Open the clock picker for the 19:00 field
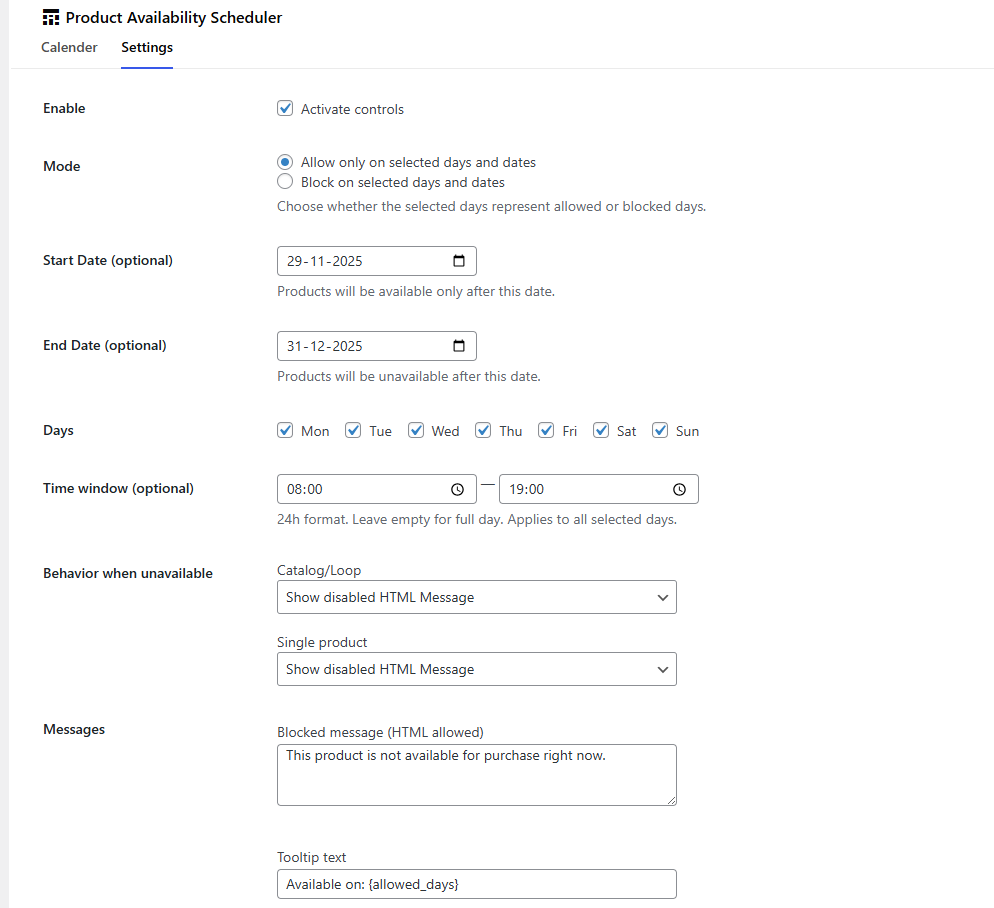Image resolution: width=994 pixels, height=908 pixels. tap(680, 489)
